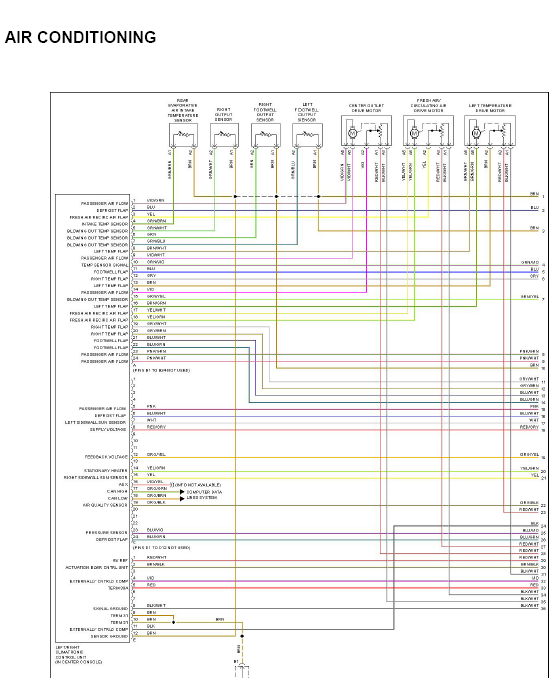Click the AIR CONDITIONING diagram title

(x=80, y=37)
